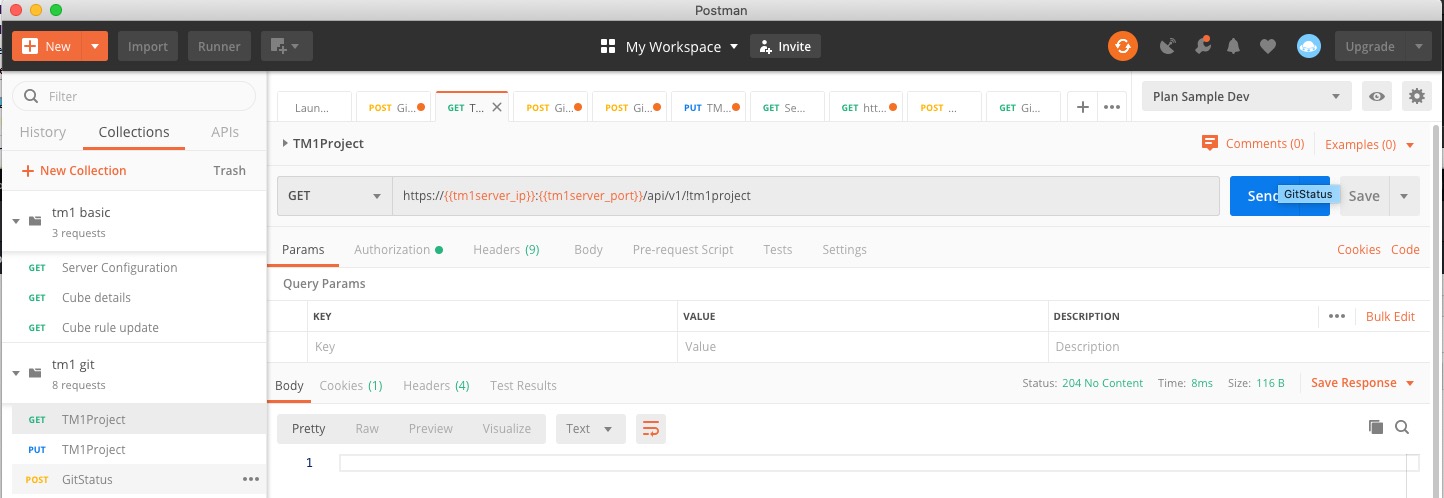Copy response body to clipboard icon
This screenshot has height=498, width=1444.
click(x=1376, y=427)
